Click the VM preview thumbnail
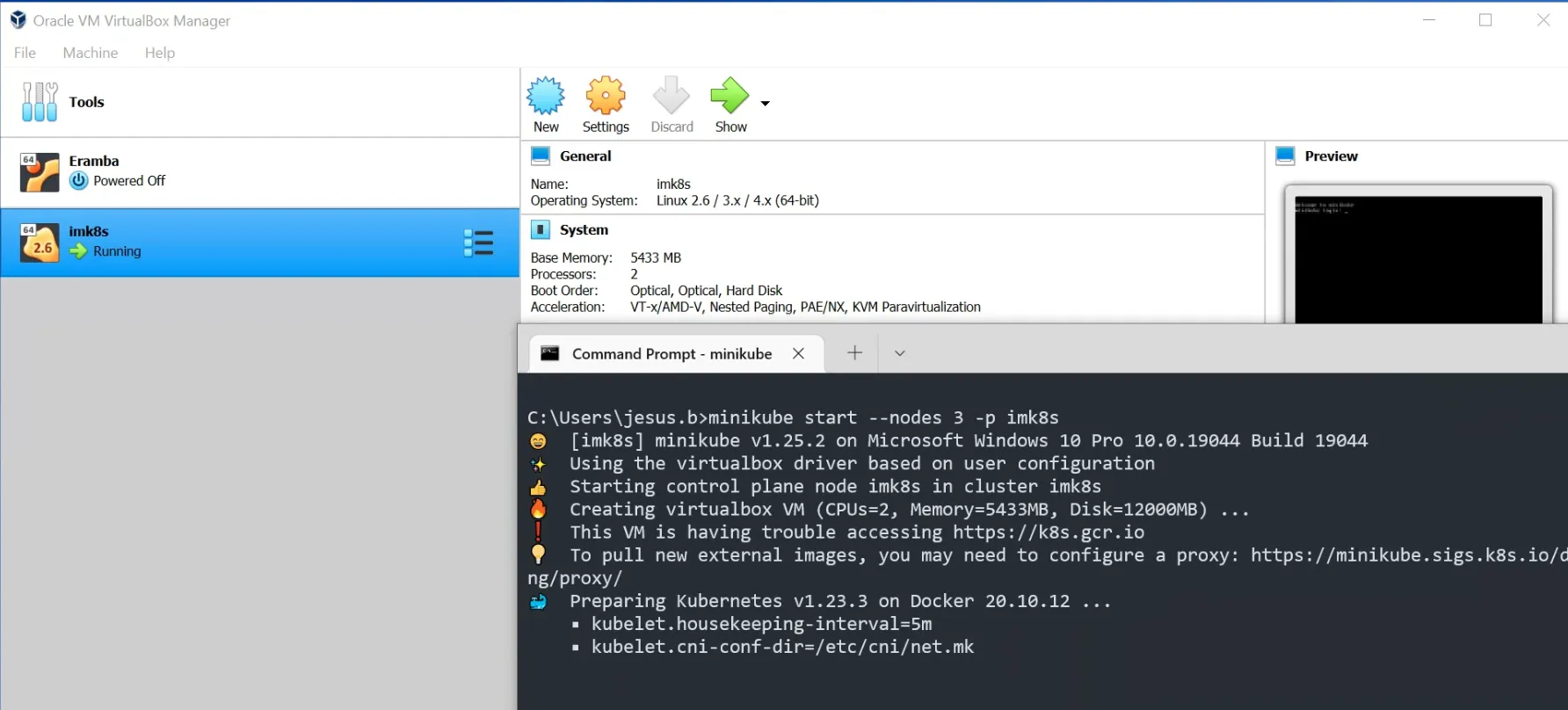Viewport: 1568px width, 710px height. [x=1418, y=258]
